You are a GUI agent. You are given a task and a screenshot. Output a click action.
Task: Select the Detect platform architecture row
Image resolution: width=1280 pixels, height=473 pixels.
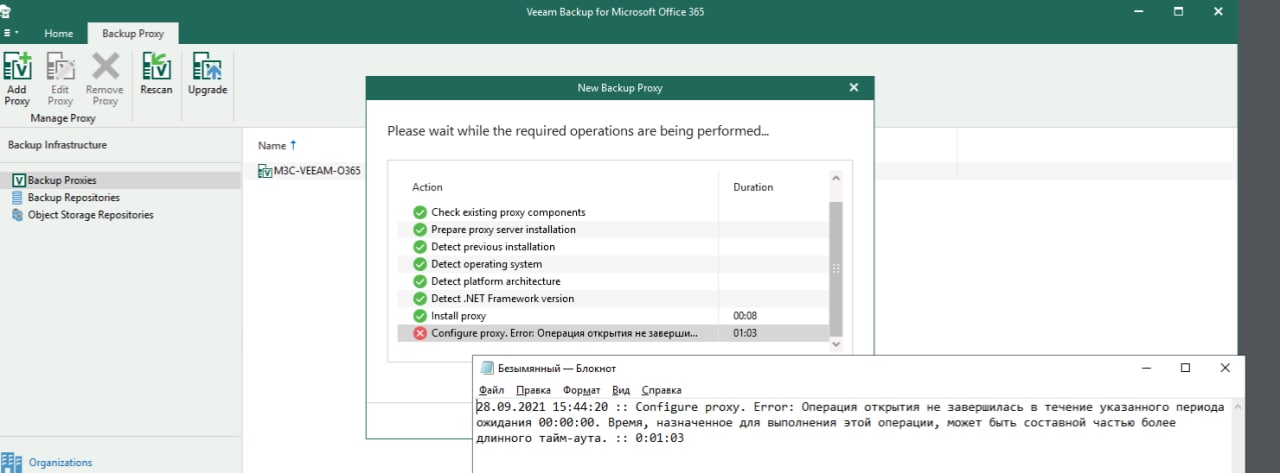[613, 281]
